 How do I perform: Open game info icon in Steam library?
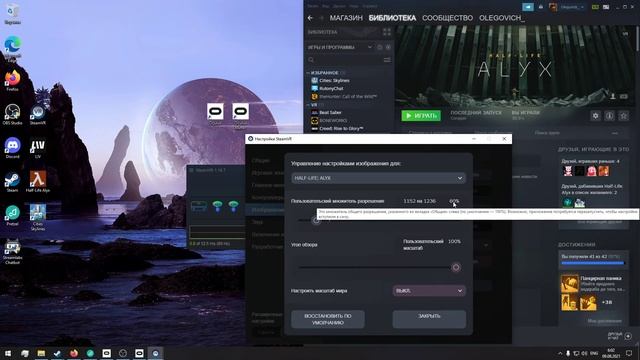pyautogui.click(x=609, y=116)
